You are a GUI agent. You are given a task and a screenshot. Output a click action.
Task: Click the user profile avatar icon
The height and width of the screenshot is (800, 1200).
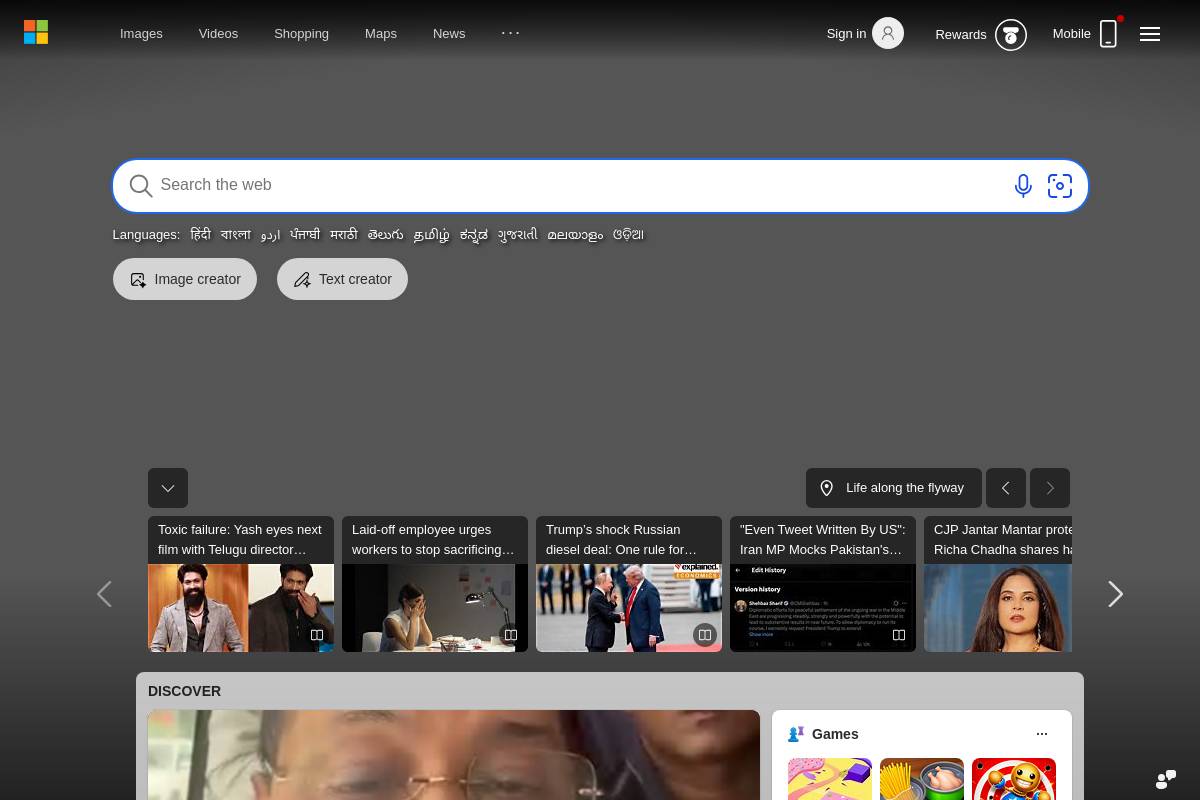click(888, 33)
